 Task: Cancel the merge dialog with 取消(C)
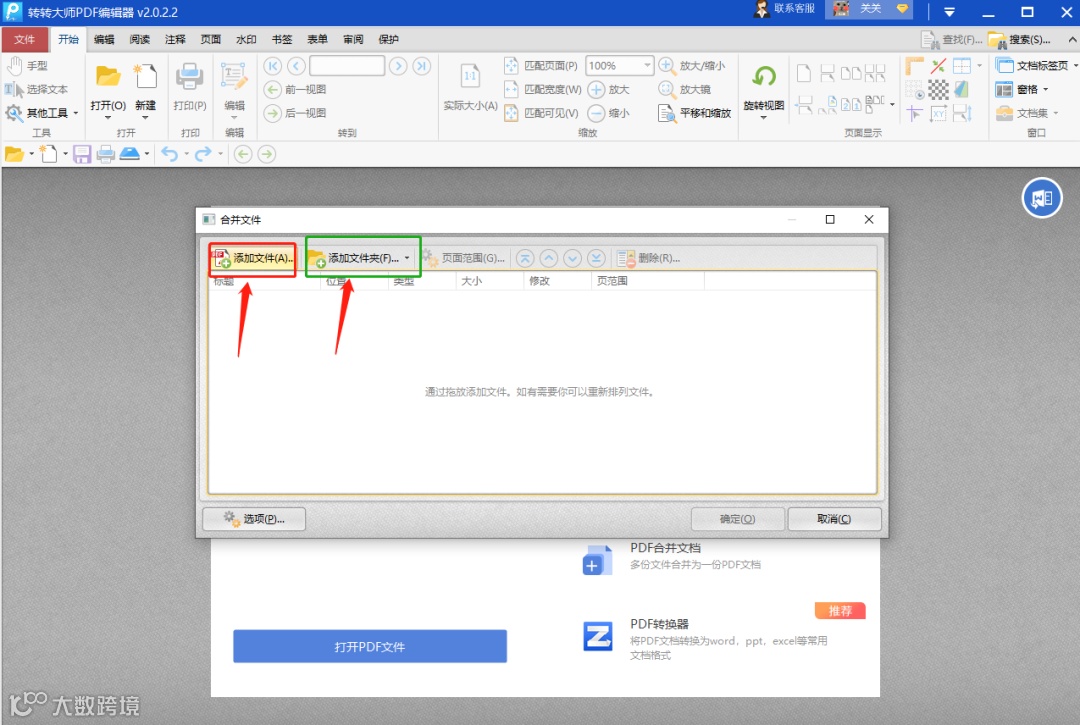(x=834, y=518)
